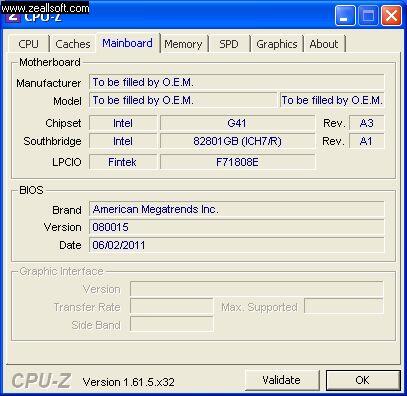
Task: Click the OK button
Action: 362,380
